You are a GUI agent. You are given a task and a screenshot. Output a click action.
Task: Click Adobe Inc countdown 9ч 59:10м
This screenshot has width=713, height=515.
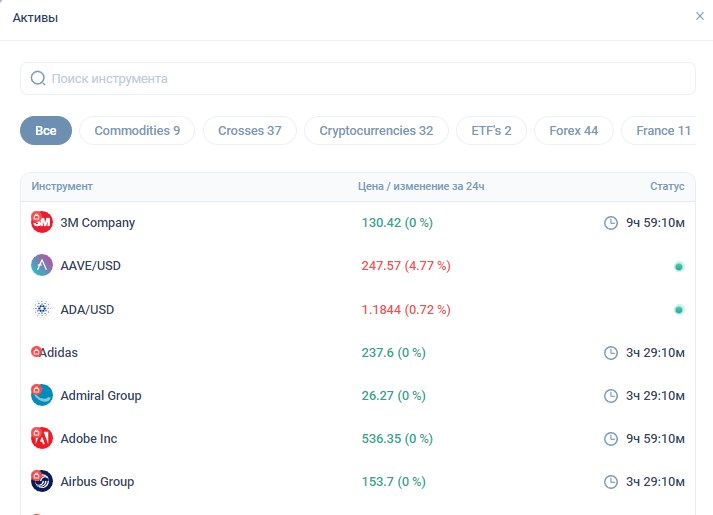[655, 439]
